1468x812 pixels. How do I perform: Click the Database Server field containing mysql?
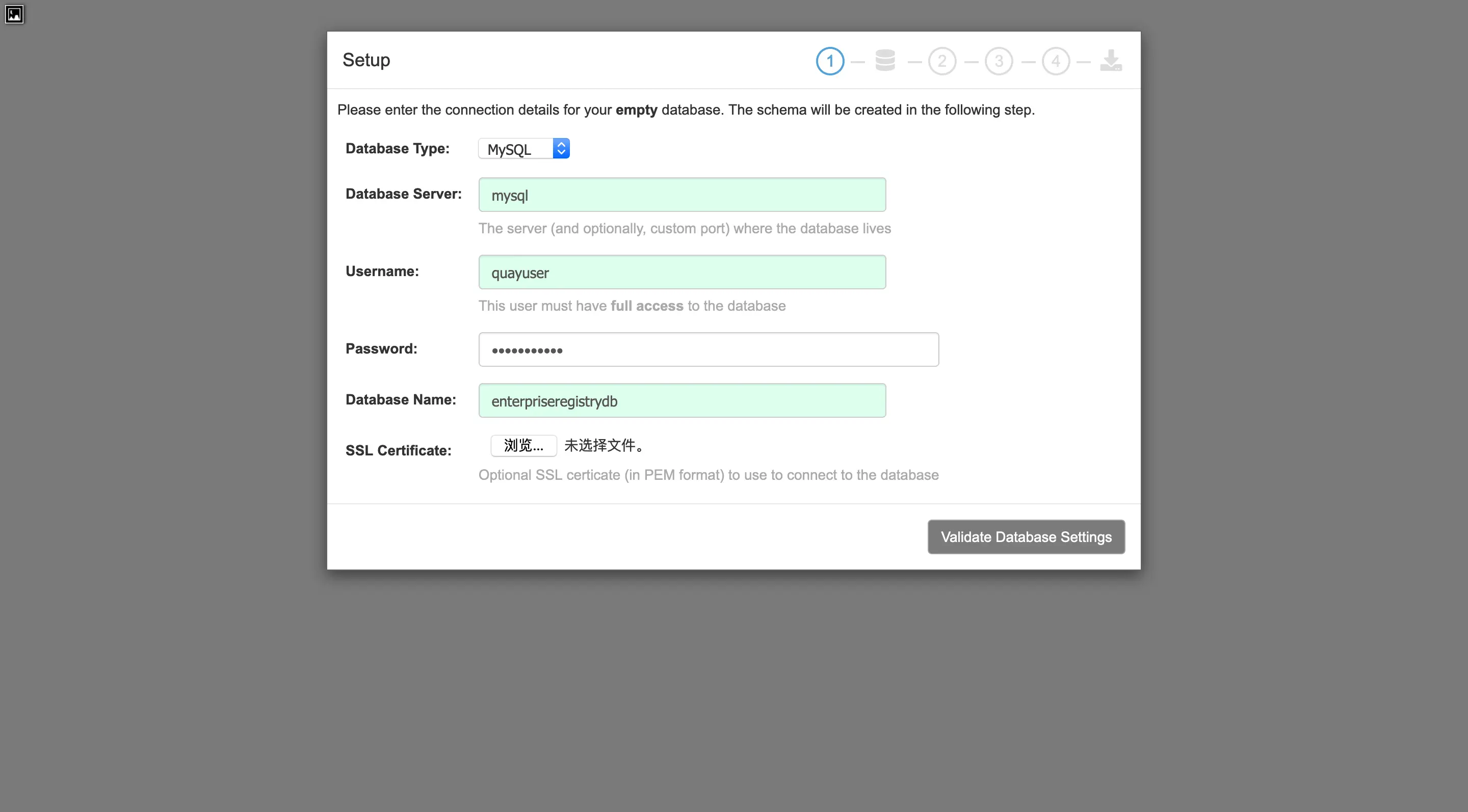click(681, 195)
